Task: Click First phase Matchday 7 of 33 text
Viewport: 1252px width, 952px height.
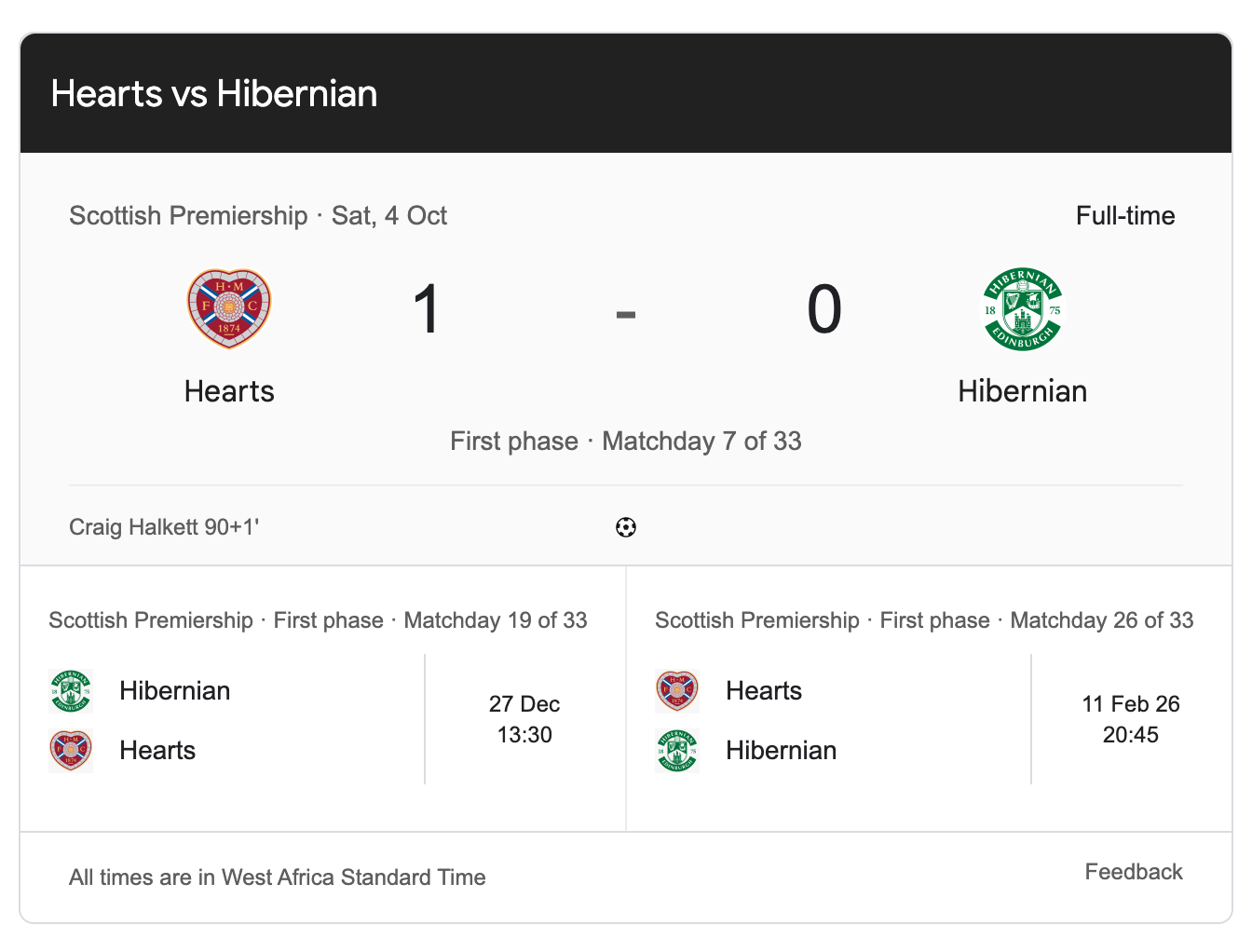Action: (x=626, y=442)
